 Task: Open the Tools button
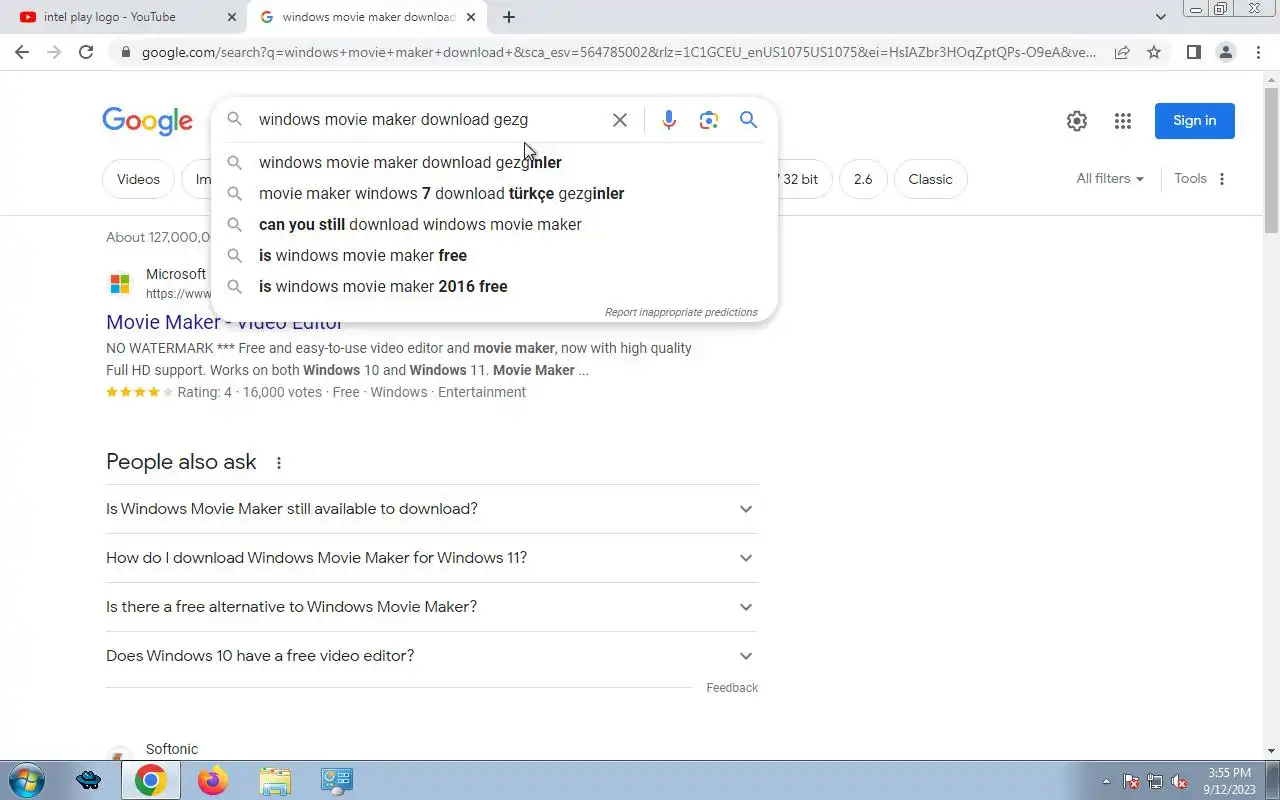[x=1190, y=179]
